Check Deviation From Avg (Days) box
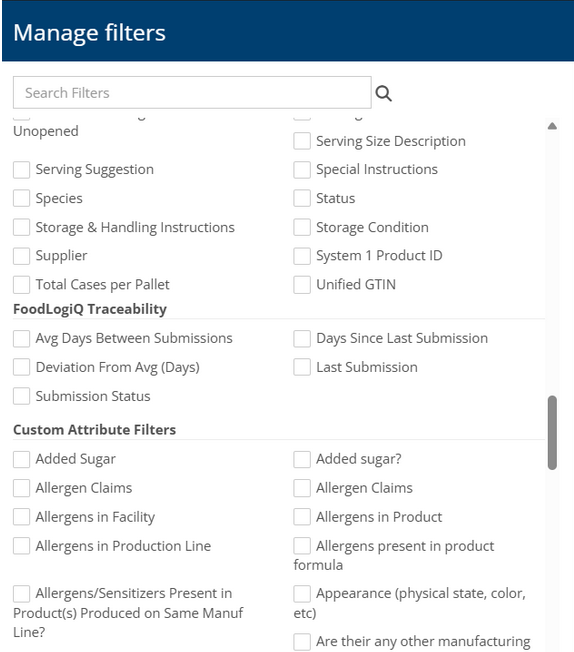Viewport: 574px width, 652px height. (x=21, y=367)
